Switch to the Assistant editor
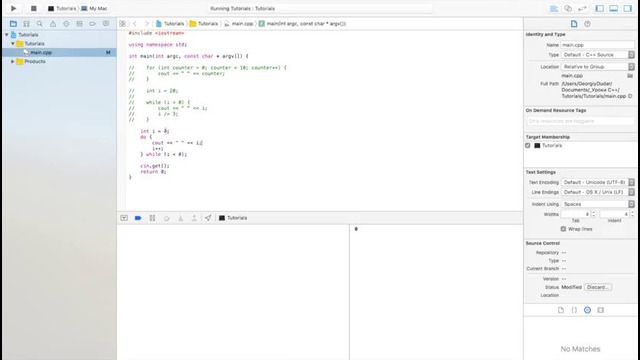The height and width of the screenshot is (360, 640). tap(568, 8)
